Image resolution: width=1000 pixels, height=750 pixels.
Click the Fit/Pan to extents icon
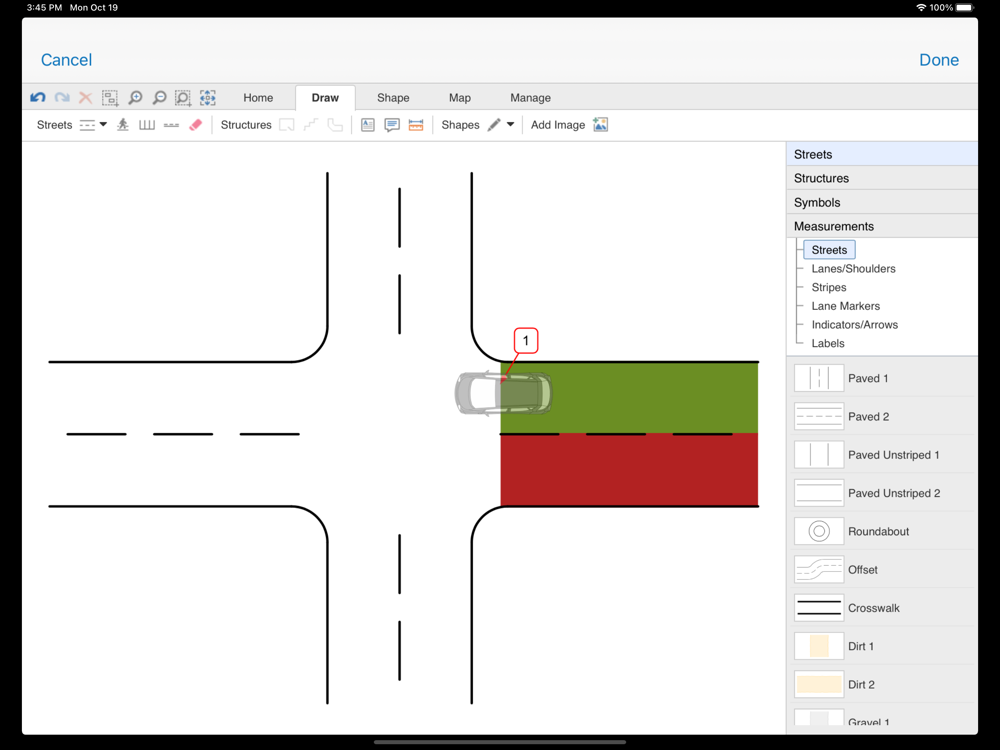click(208, 98)
